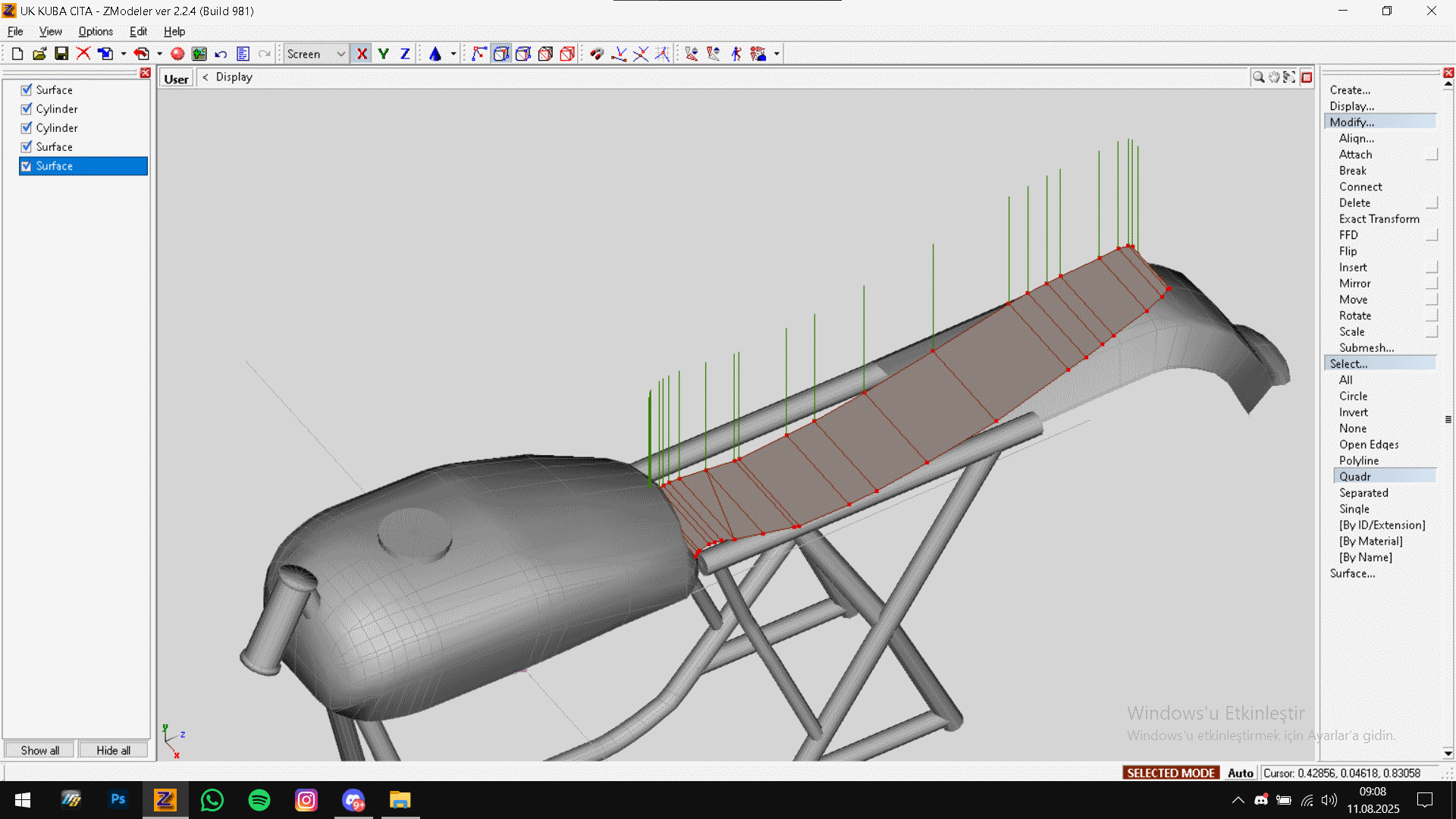Open the Options menu
Image resolution: width=1456 pixels, height=819 pixels.
96,31
